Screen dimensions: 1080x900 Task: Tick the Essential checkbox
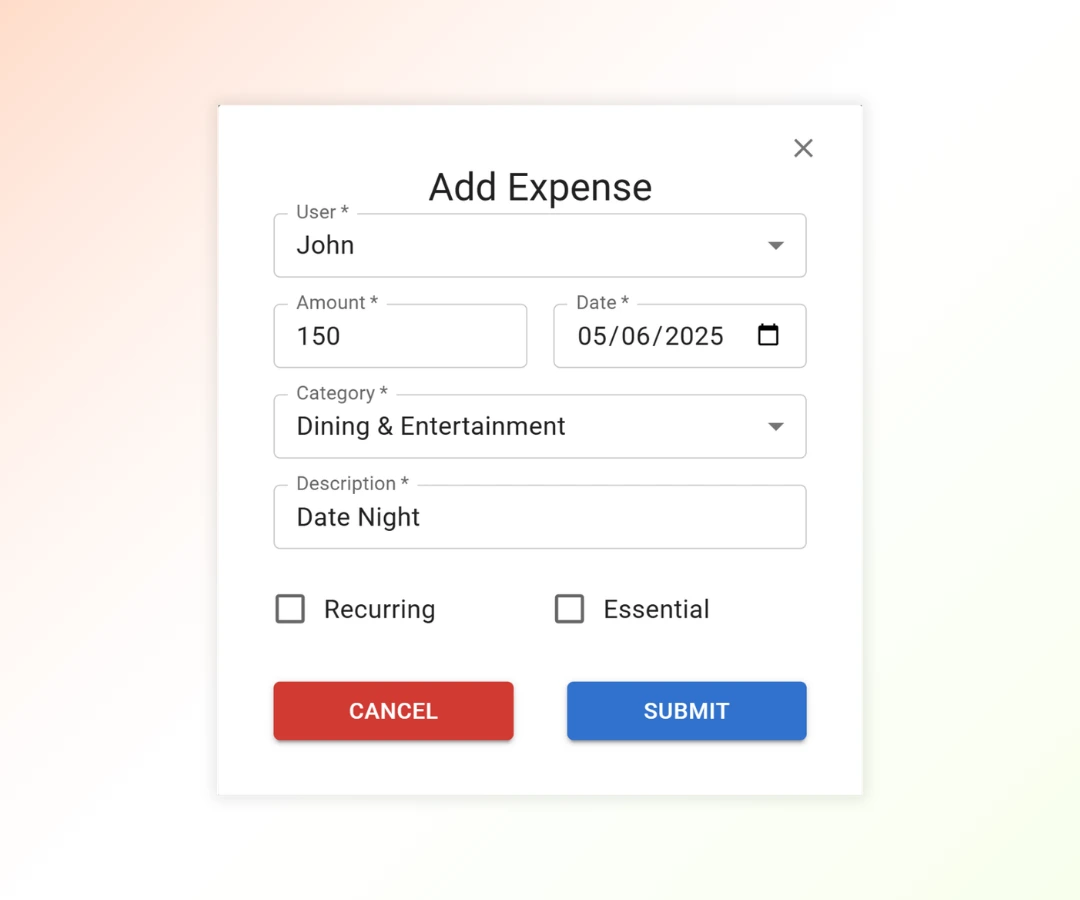(570, 609)
